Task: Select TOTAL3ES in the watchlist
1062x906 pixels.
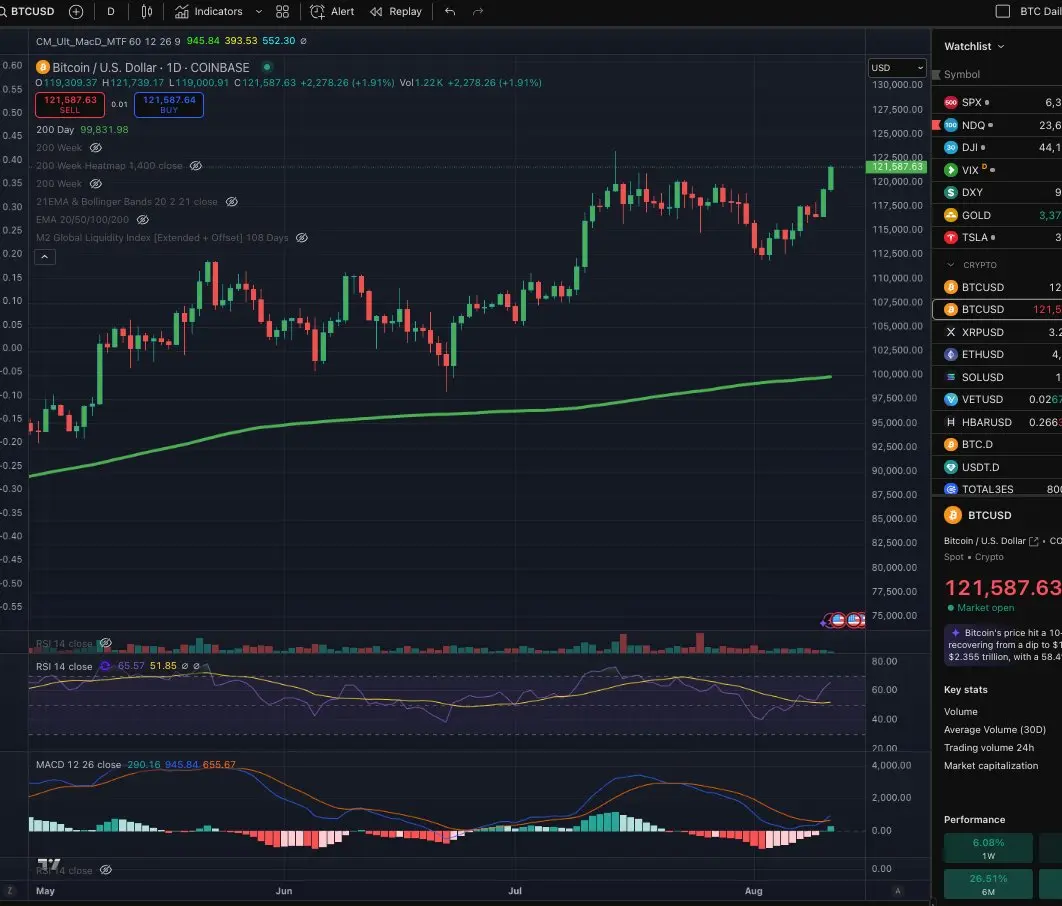Action: [x=997, y=489]
